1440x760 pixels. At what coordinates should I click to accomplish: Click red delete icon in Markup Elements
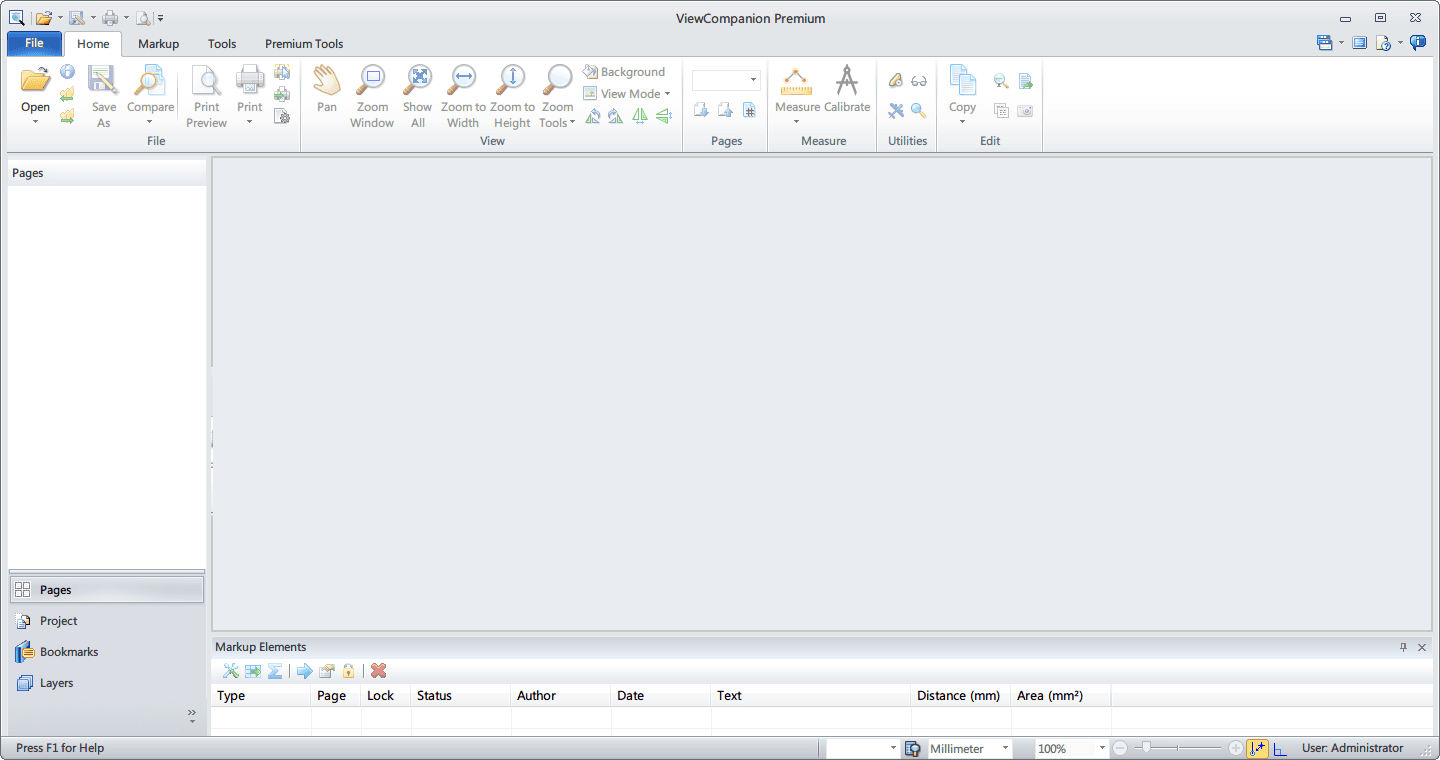378,671
